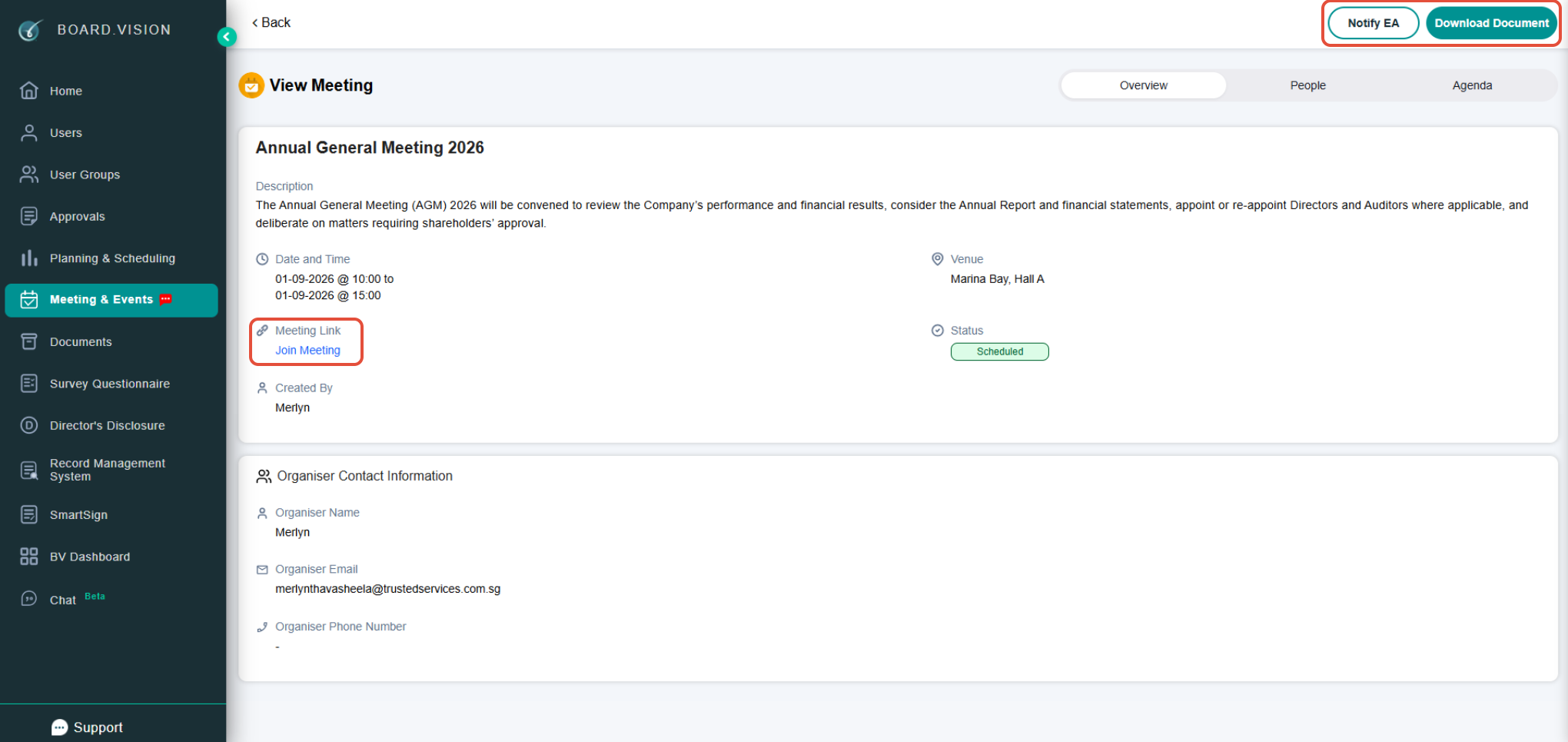The image size is (1568, 742).
Task: Click the Support chat bubble icon
Action: pos(59,727)
